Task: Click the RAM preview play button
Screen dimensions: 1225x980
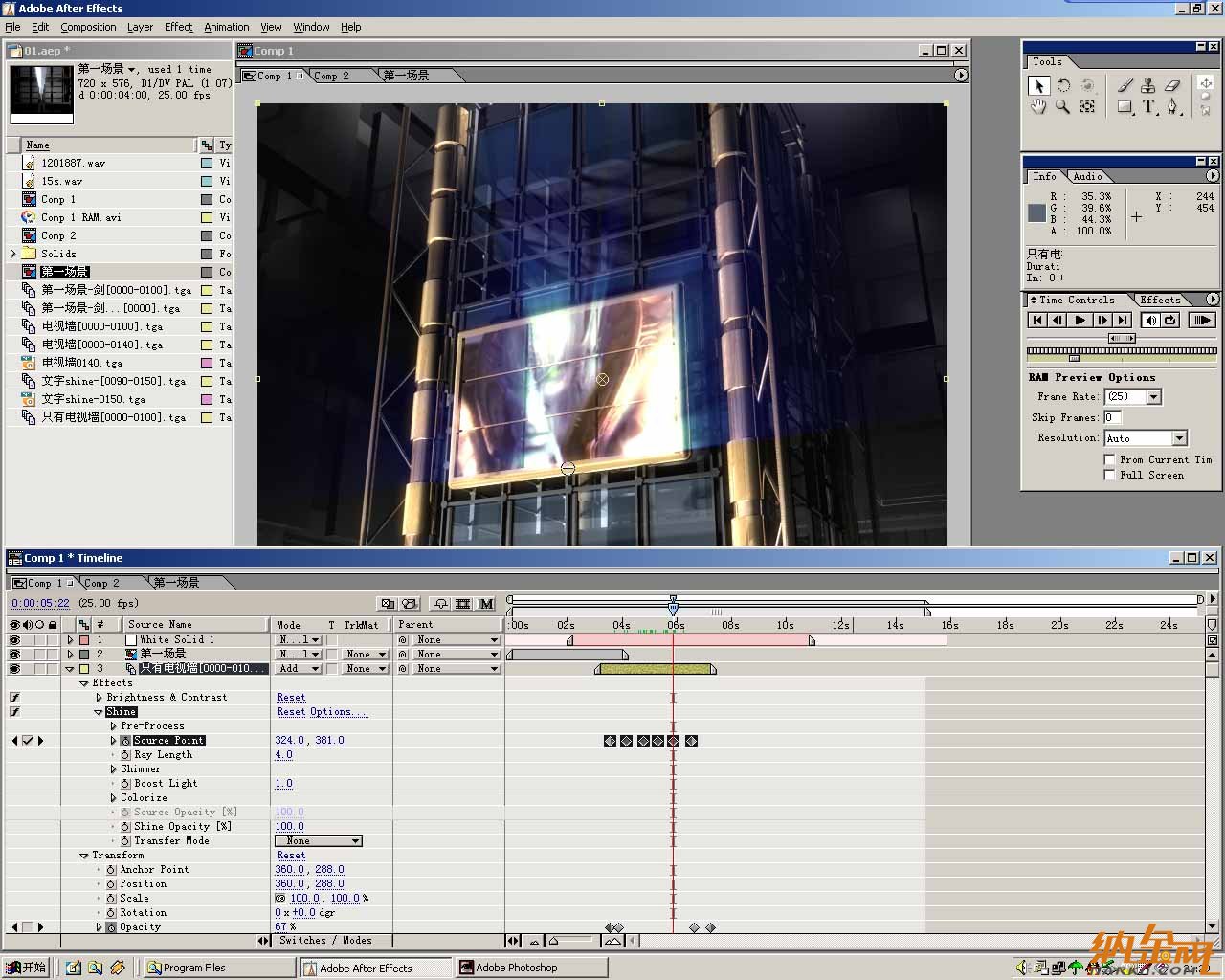Action: 1202,321
